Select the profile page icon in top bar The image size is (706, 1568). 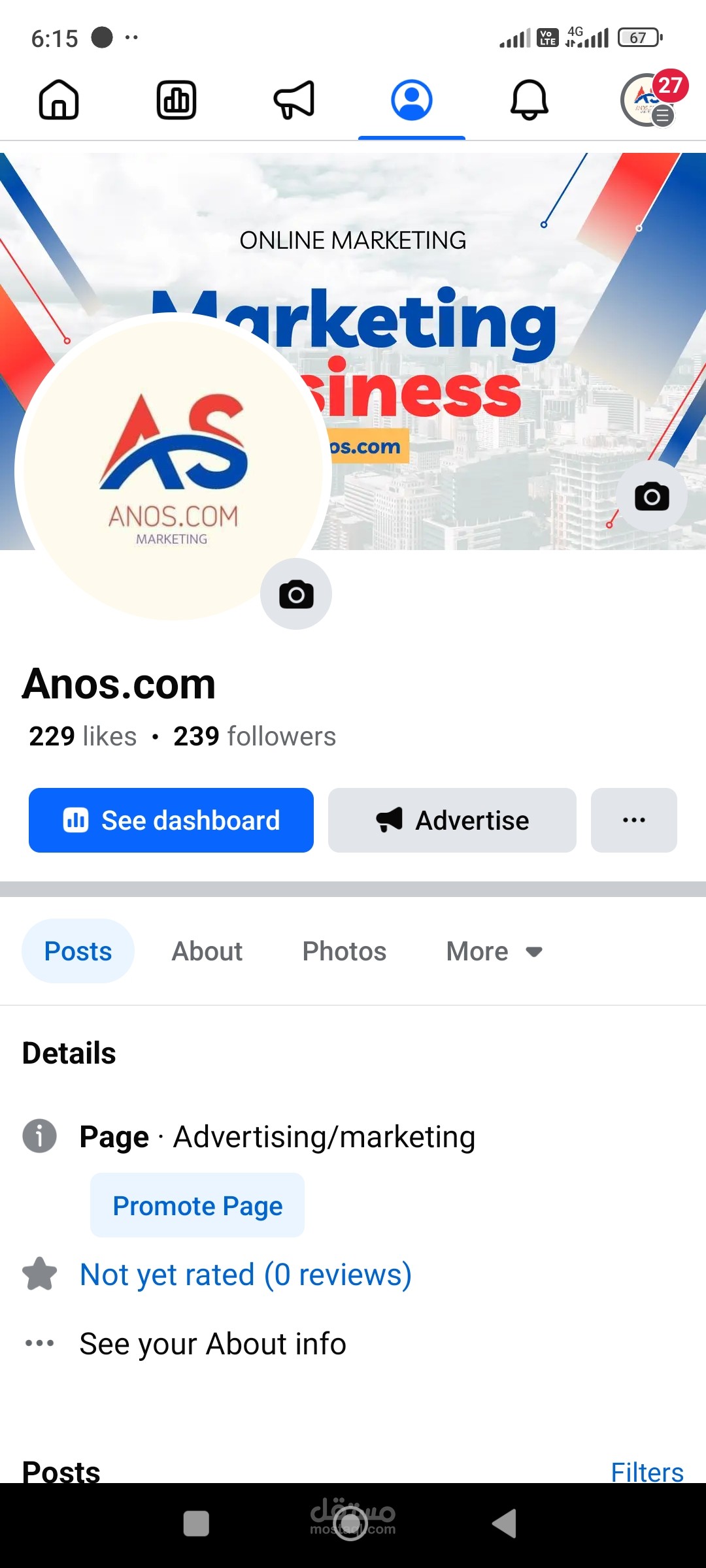412,100
